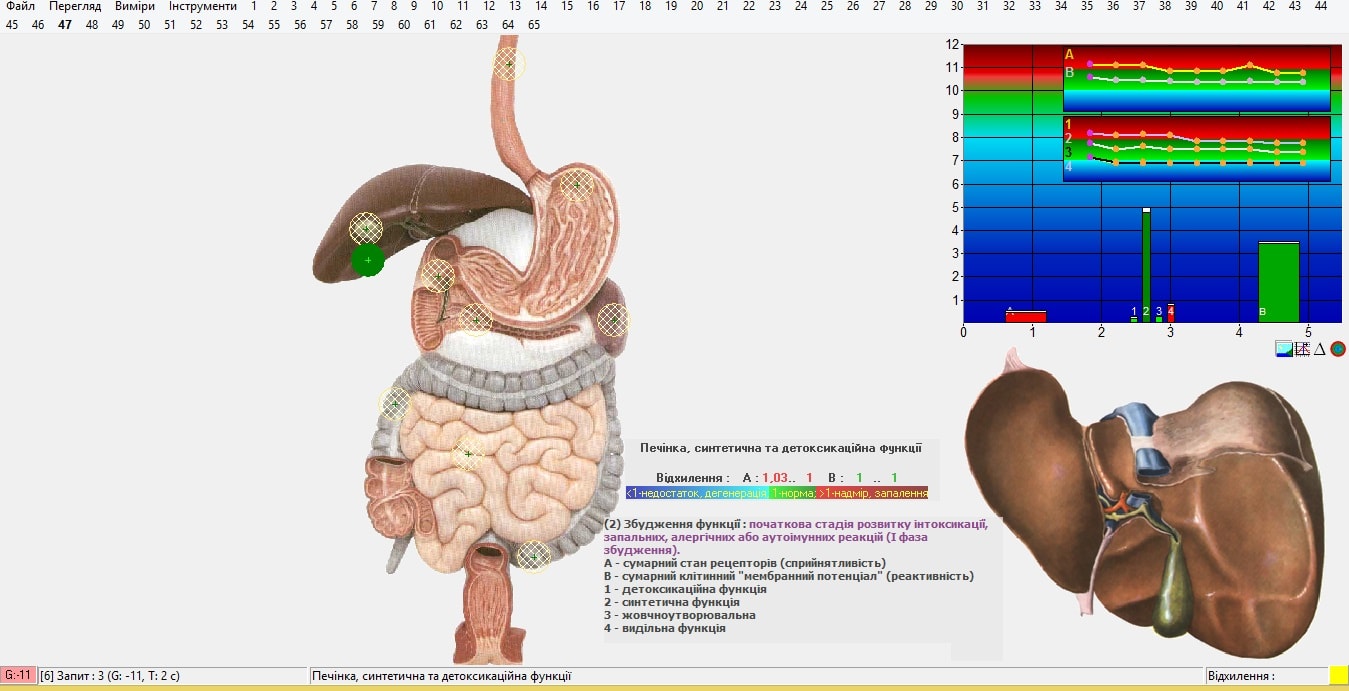Select the hatched marker on the small intestine
Viewport: 1349px width, 691px height.
[468, 454]
